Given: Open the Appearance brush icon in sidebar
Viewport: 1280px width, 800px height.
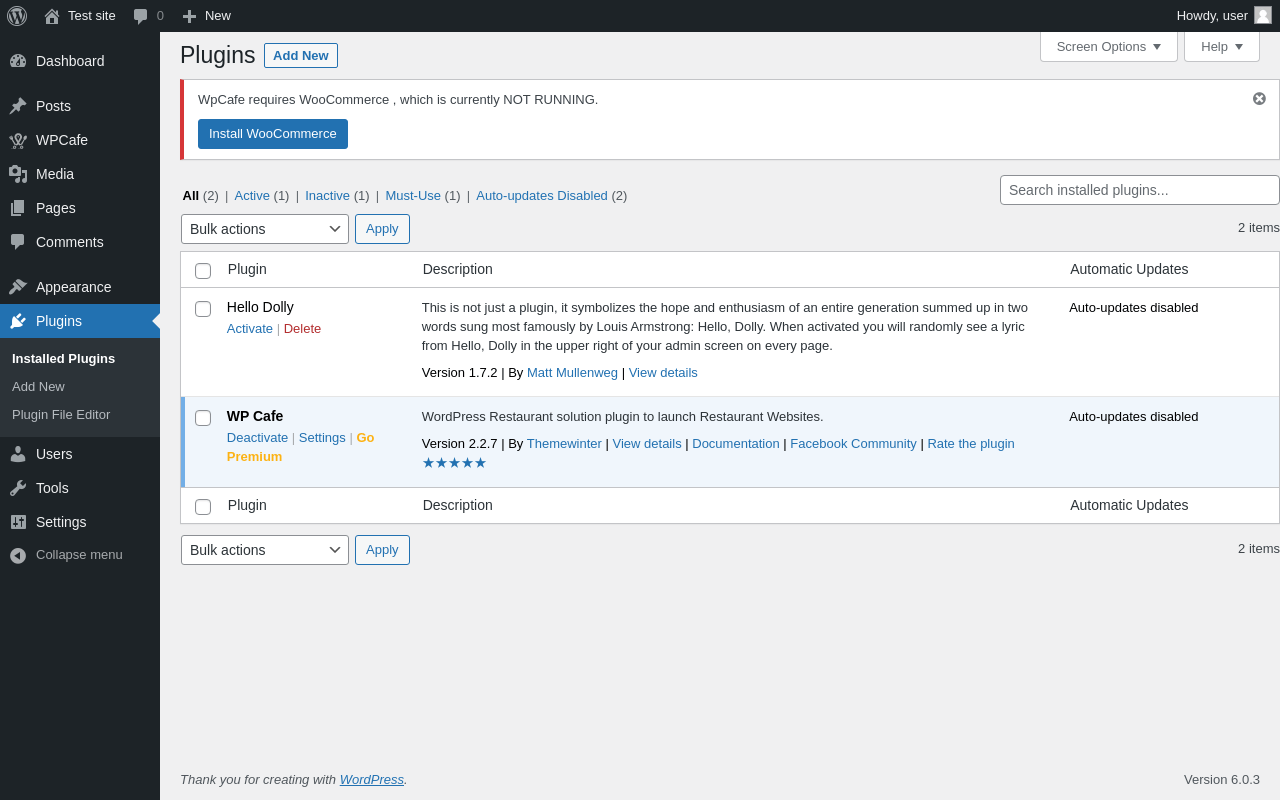Looking at the screenshot, I should point(18,287).
